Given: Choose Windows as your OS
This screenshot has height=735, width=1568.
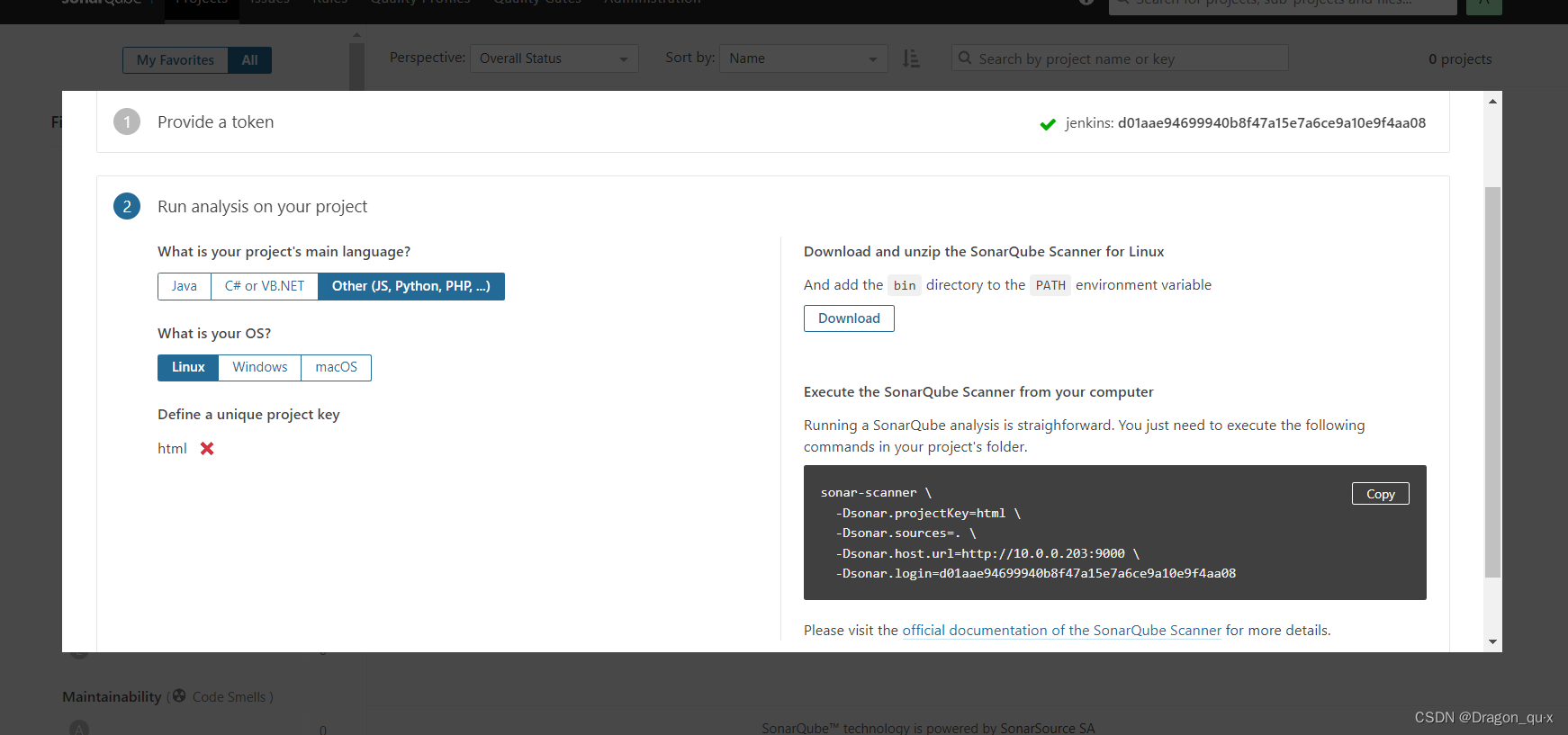Looking at the screenshot, I should point(260,367).
